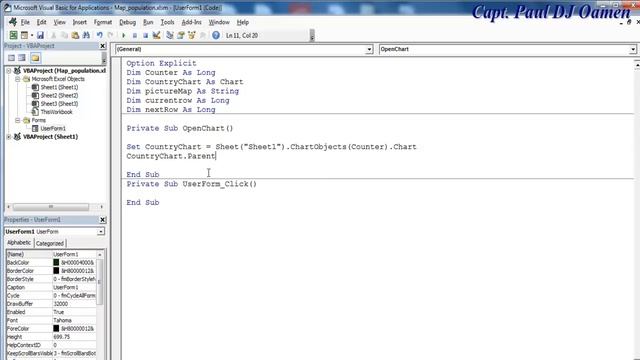Open the Project Explorer toolbar icon

(x=170, y=36)
